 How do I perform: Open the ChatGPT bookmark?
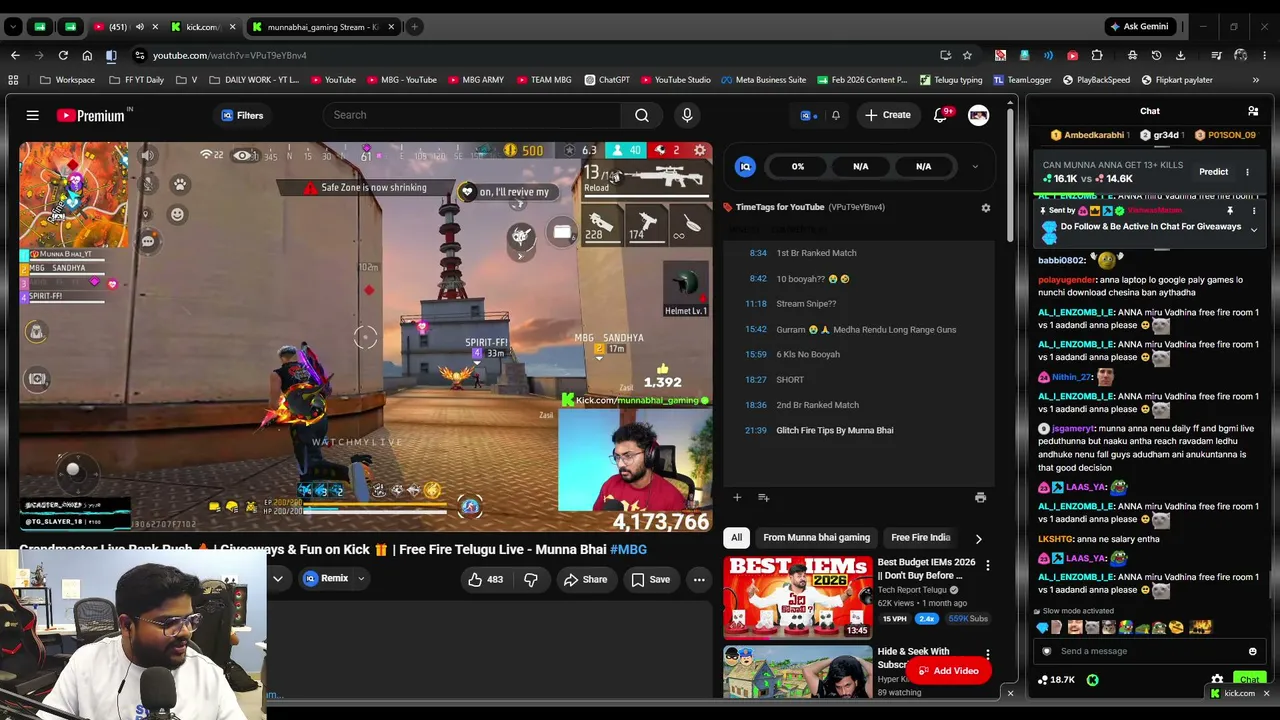[x=606, y=80]
